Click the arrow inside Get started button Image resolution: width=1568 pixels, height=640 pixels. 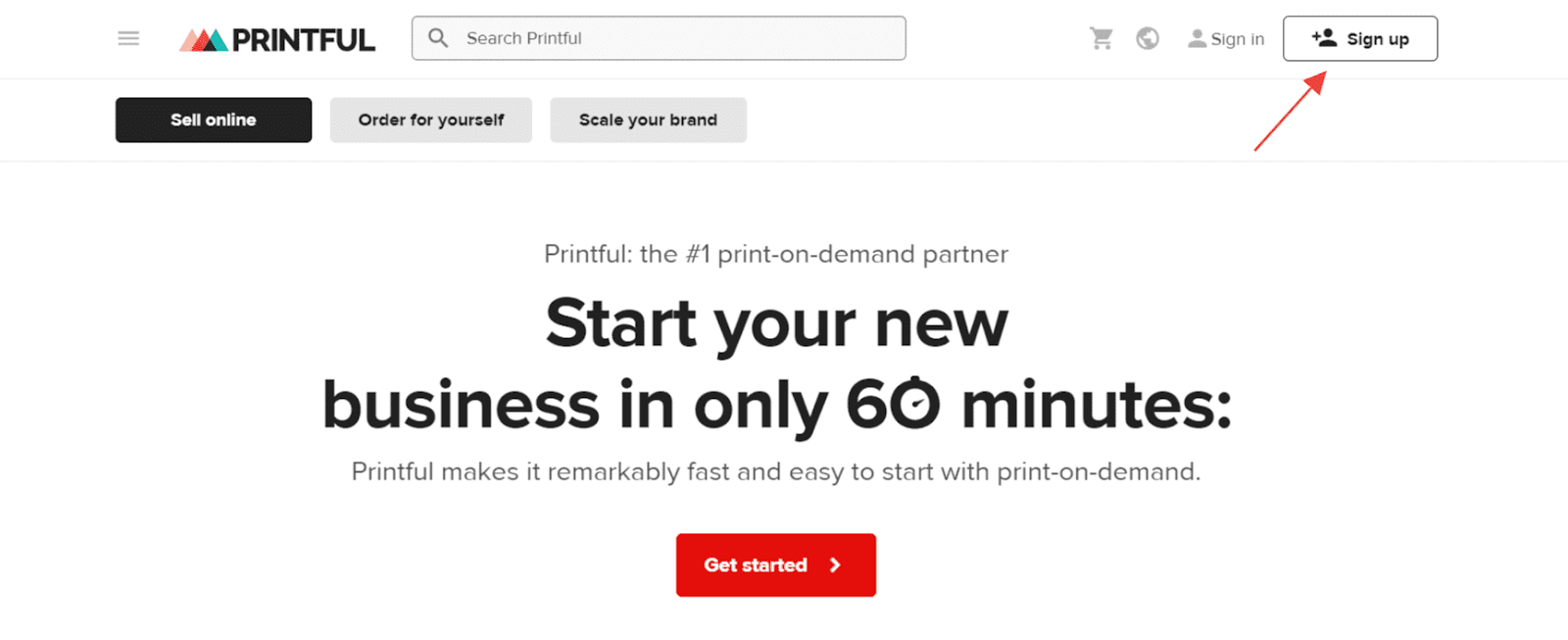[835, 566]
